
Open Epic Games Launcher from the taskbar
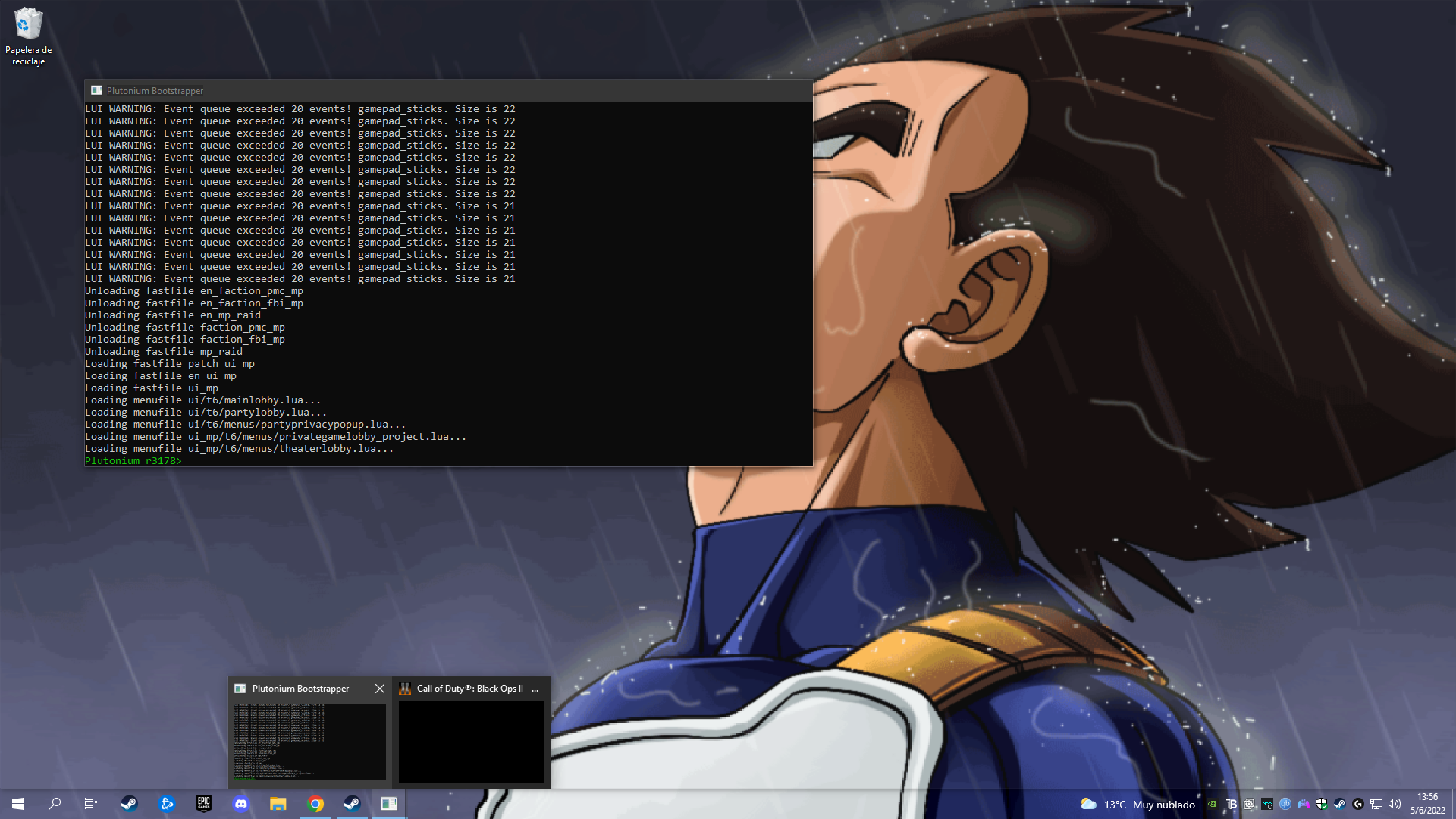pyautogui.click(x=203, y=804)
